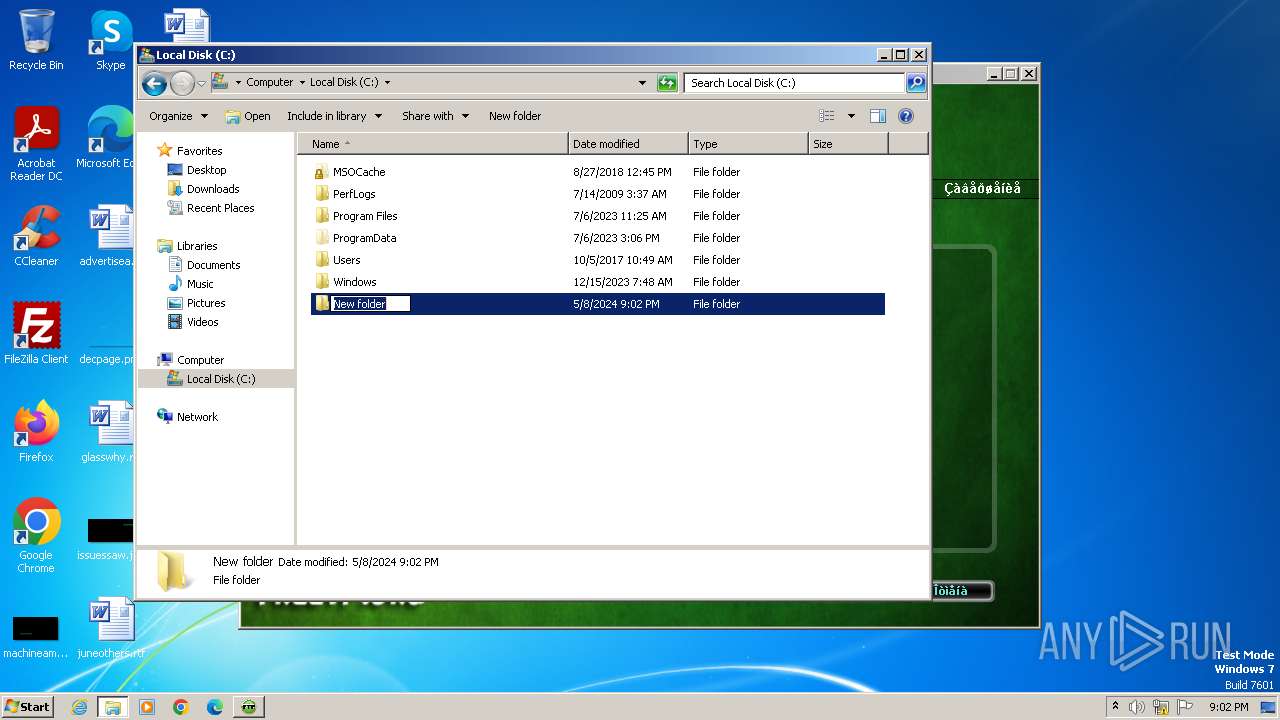Click Computer in the navigation pane

[x=200, y=360]
